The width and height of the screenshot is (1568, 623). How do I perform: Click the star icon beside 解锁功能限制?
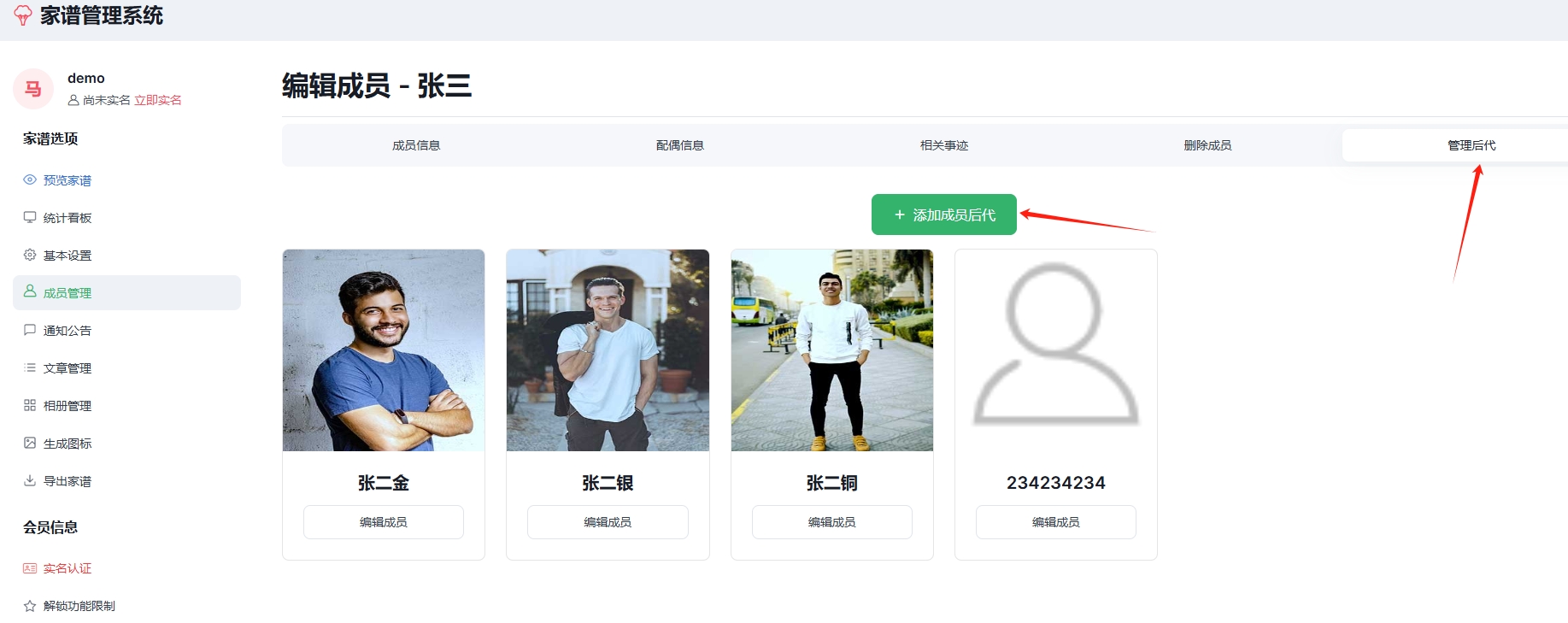click(x=30, y=606)
